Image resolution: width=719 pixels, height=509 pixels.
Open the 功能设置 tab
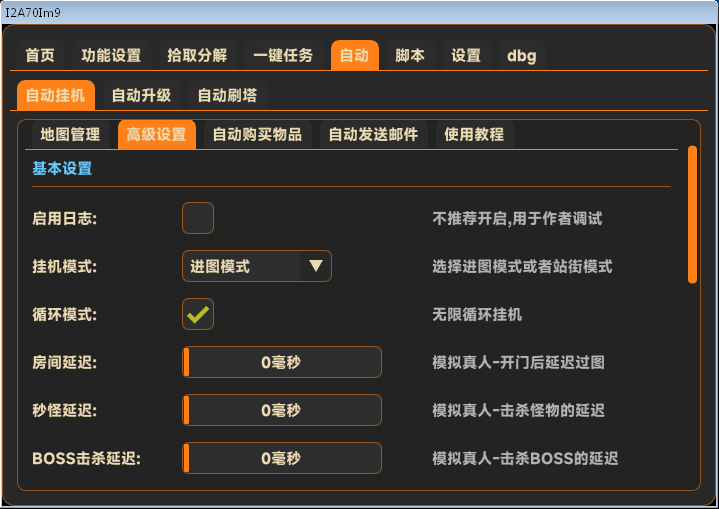coord(111,55)
